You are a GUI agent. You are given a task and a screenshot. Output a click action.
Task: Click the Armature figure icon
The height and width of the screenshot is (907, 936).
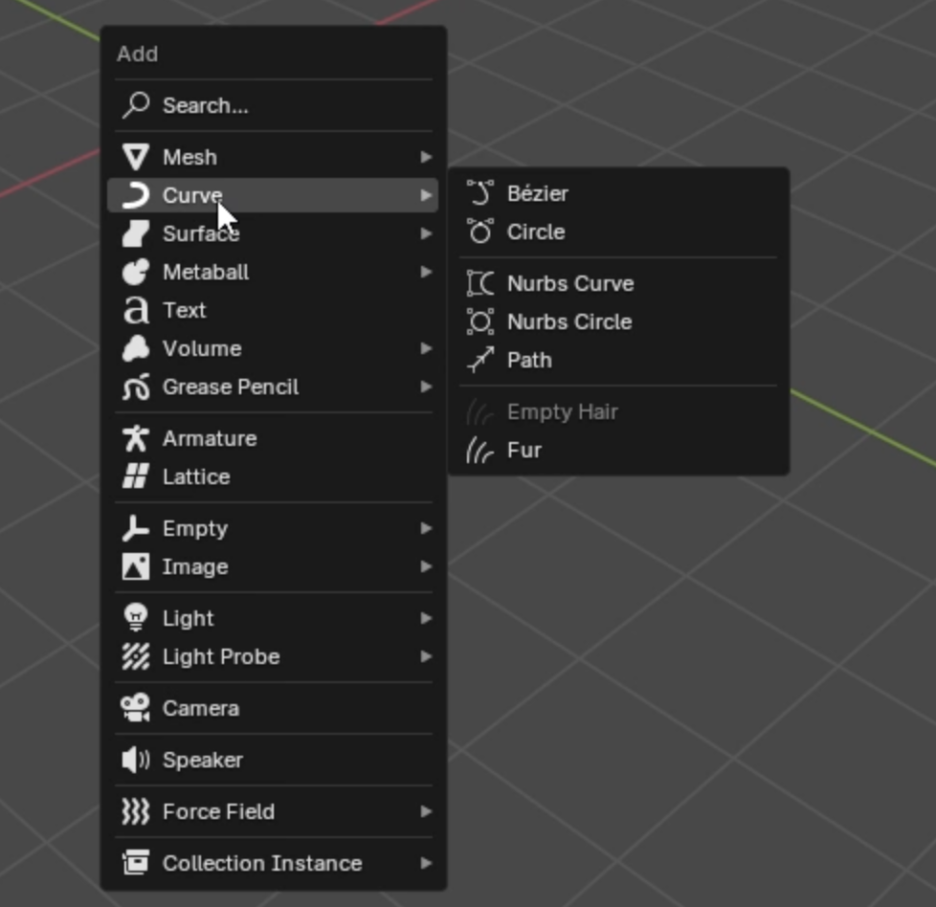[x=136, y=439]
